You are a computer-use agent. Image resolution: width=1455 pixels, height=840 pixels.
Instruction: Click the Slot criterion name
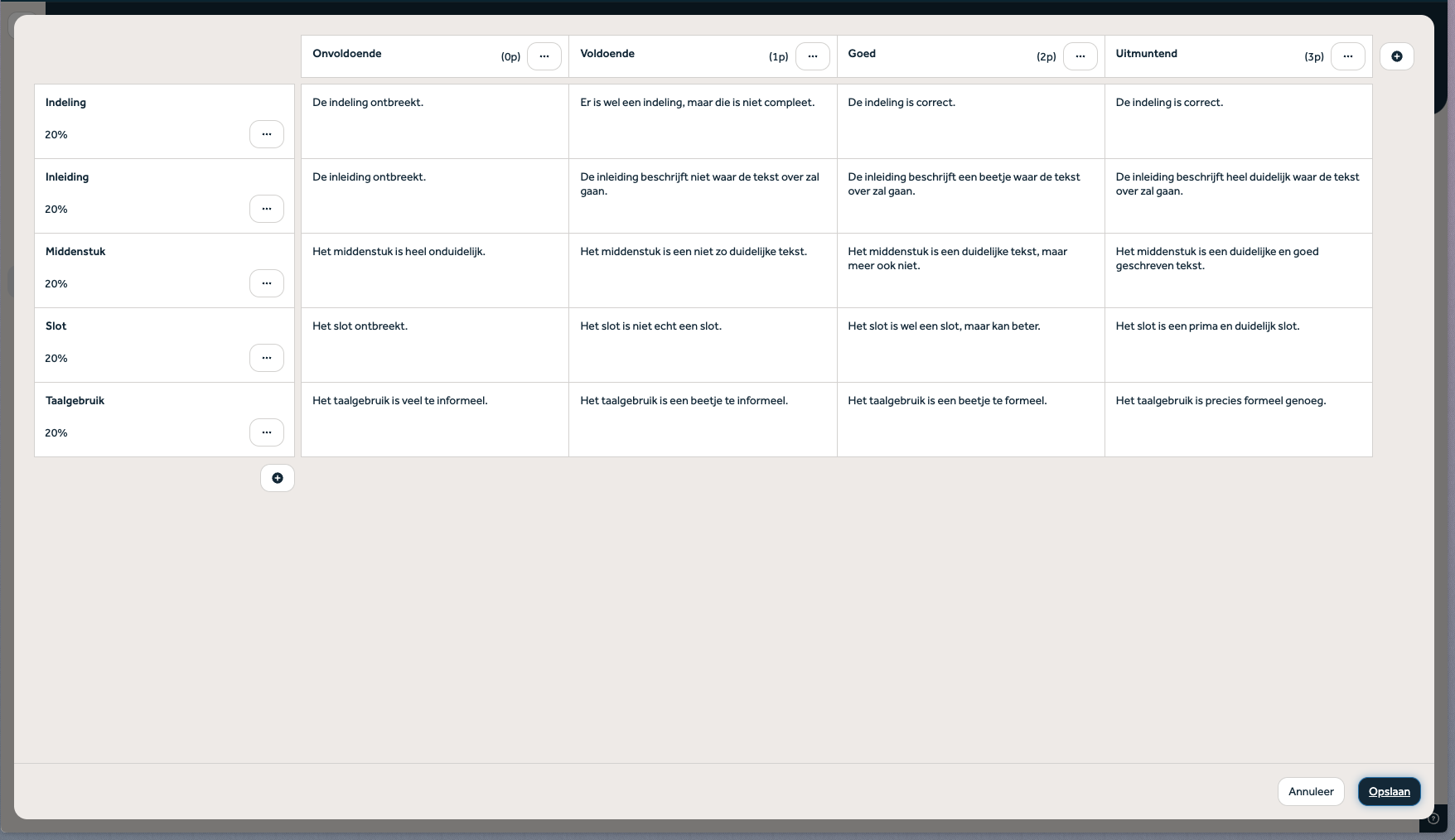point(56,326)
